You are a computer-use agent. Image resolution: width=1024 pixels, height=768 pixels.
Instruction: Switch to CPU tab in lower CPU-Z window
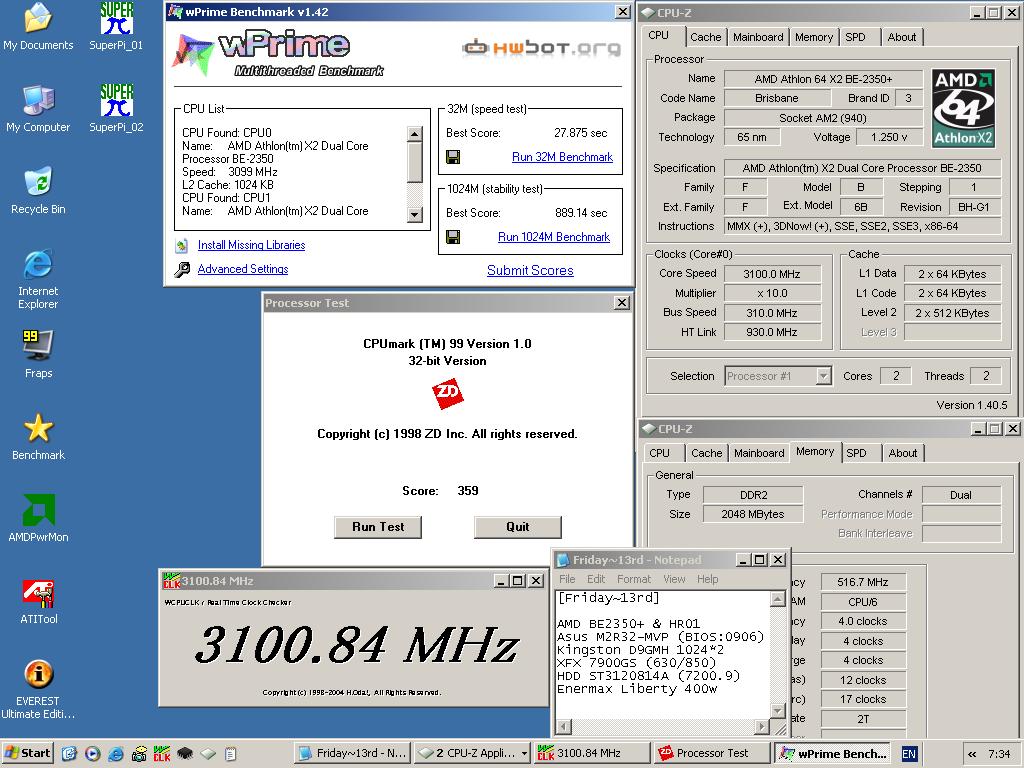pos(660,453)
